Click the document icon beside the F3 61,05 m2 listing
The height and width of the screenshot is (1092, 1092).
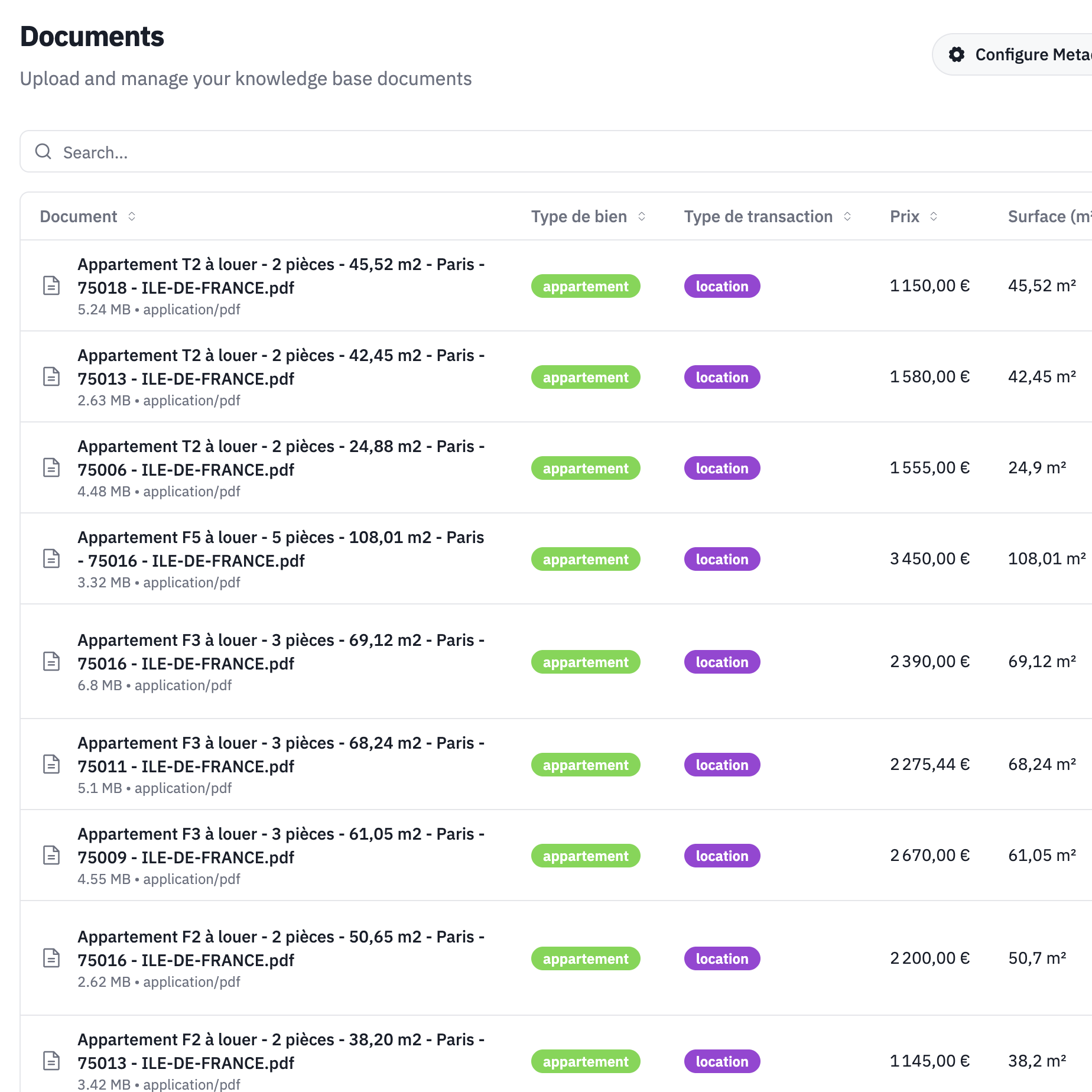tap(51, 854)
